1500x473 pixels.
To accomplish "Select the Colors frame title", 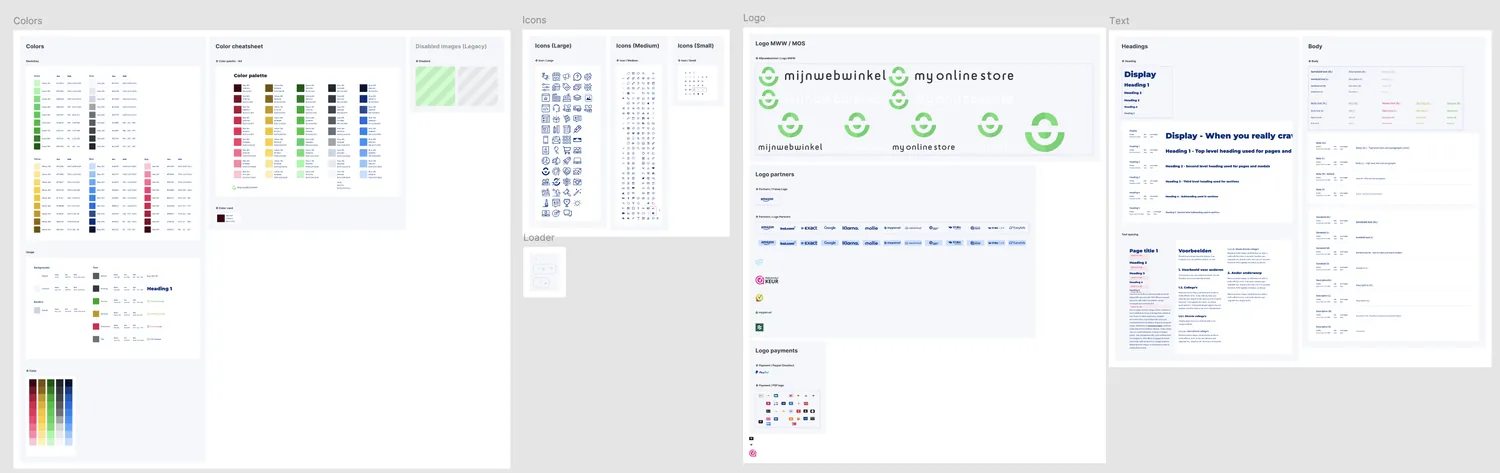I will pyautogui.click(x=28, y=21).
